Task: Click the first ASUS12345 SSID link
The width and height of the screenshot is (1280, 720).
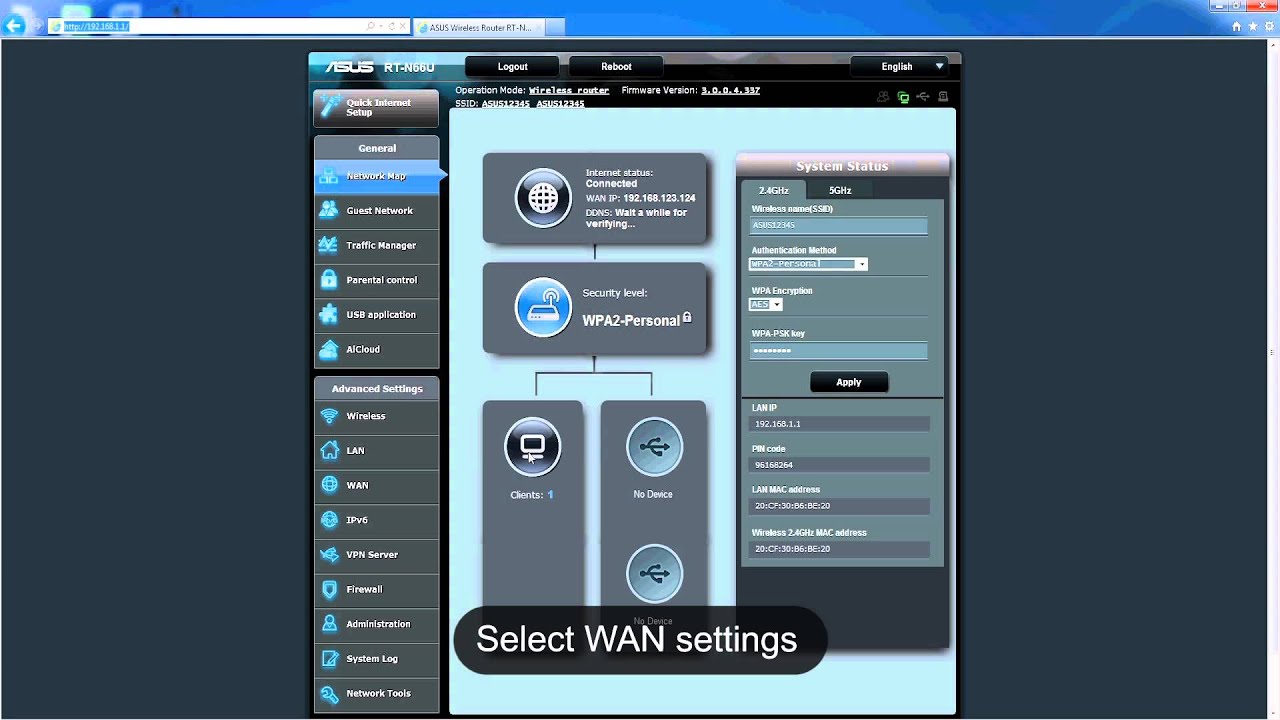Action: pos(506,103)
